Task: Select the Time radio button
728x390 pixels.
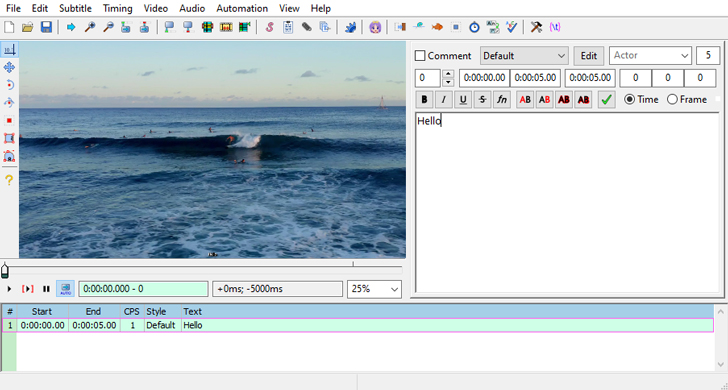Action: (x=630, y=99)
